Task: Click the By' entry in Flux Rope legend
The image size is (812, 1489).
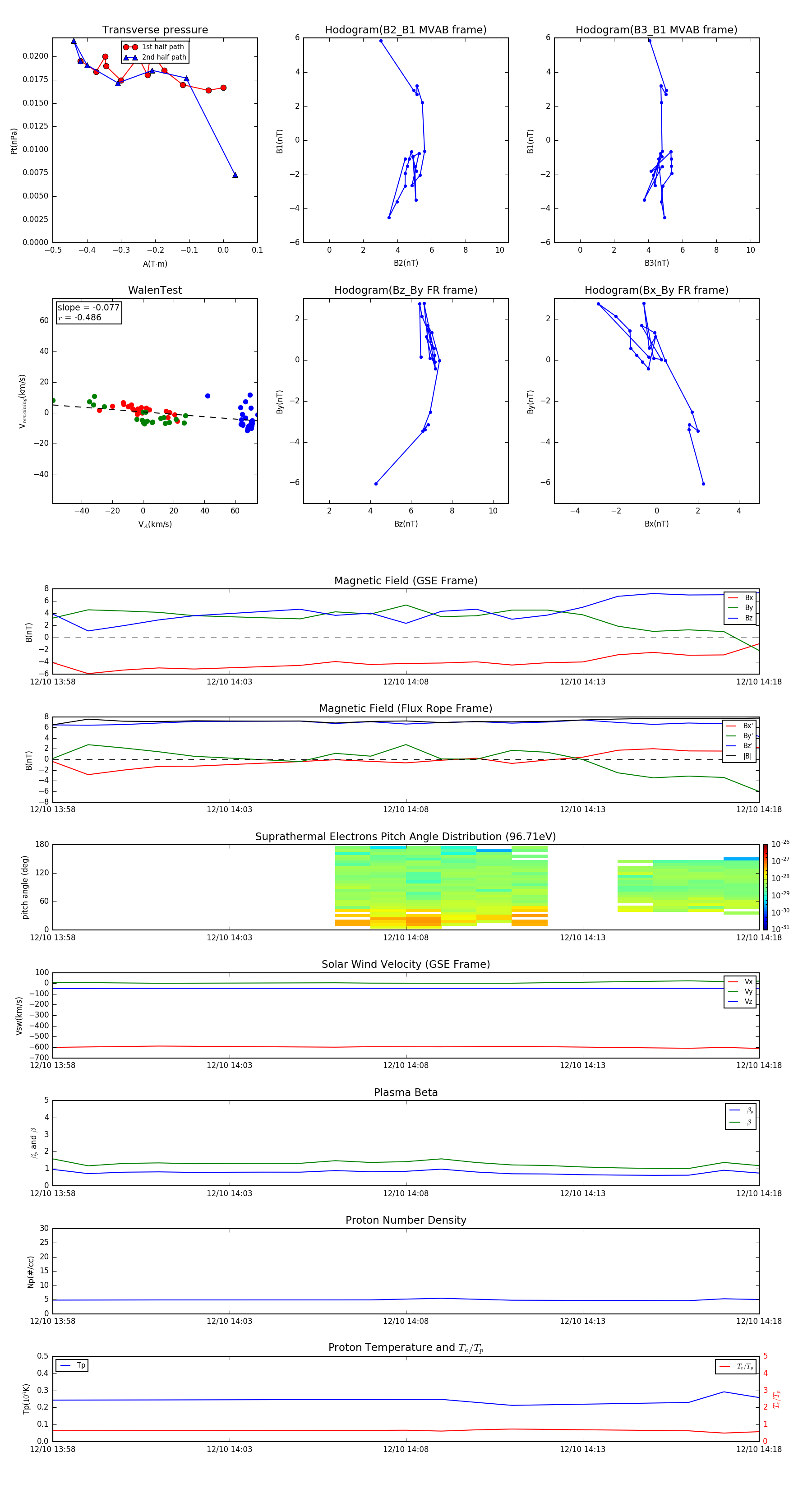Action: (739, 736)
